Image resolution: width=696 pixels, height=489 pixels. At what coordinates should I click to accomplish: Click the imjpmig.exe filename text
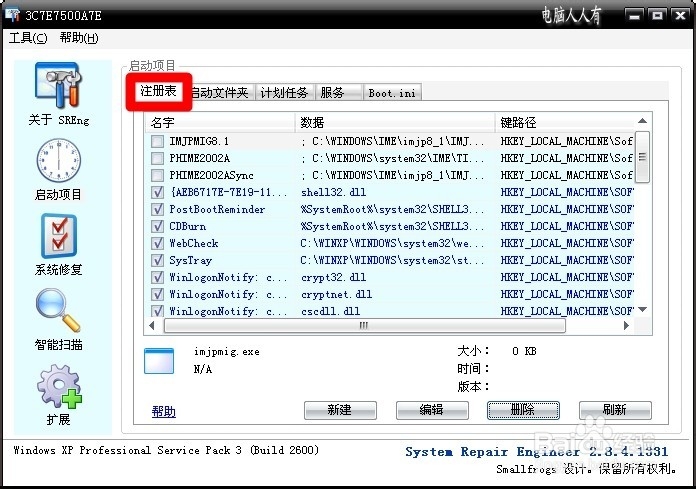point(227,352)
